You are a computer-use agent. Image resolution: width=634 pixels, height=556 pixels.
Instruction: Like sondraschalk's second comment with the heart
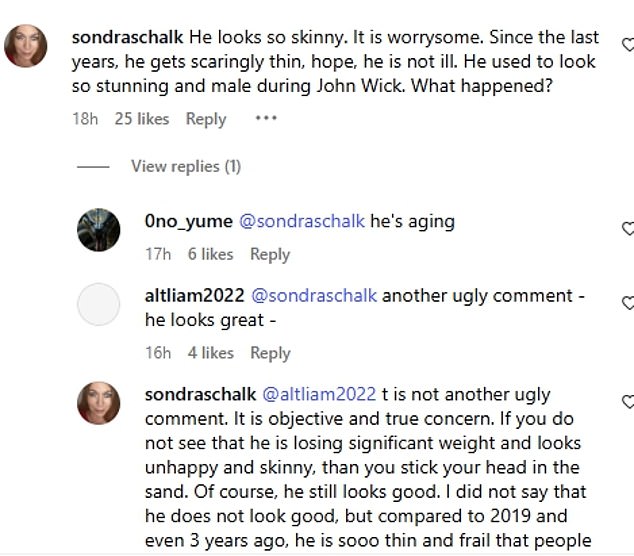pos(627,402)
